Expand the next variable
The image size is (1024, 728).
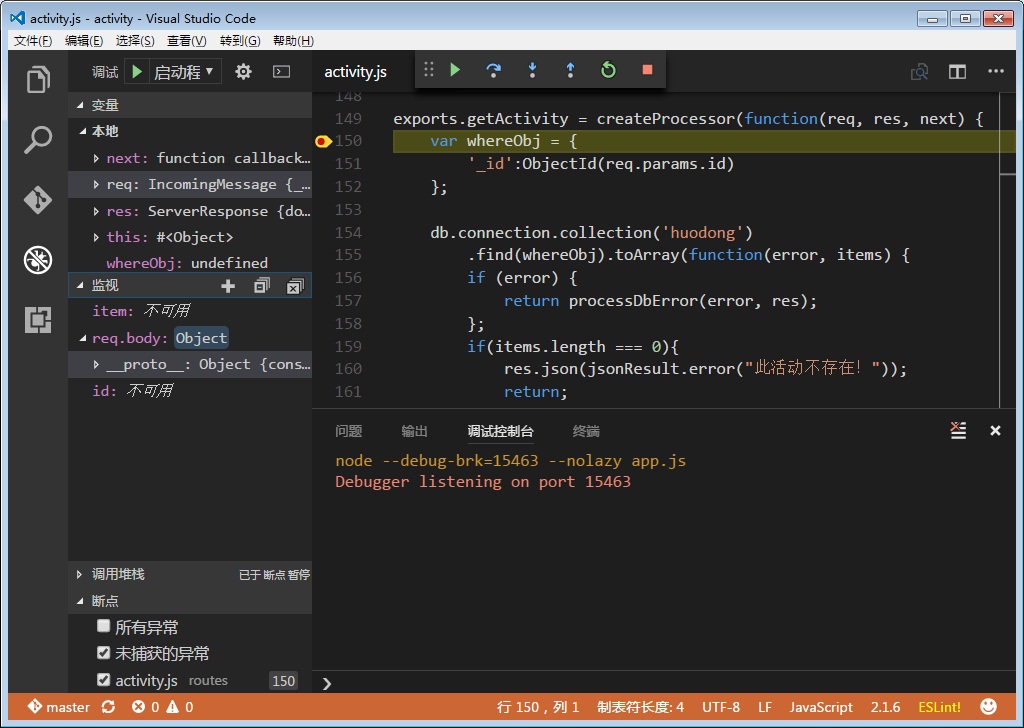pyautogui.click(x=96, y=158)
